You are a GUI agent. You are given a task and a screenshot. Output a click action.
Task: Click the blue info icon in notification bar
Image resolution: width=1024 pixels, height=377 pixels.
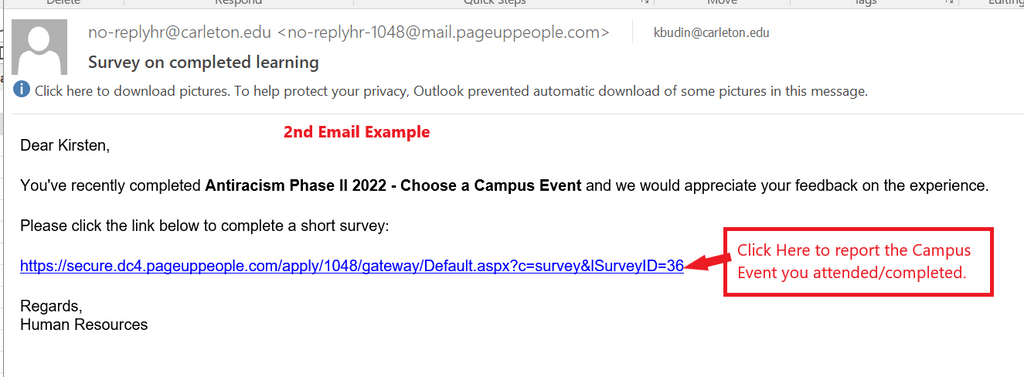22,89
